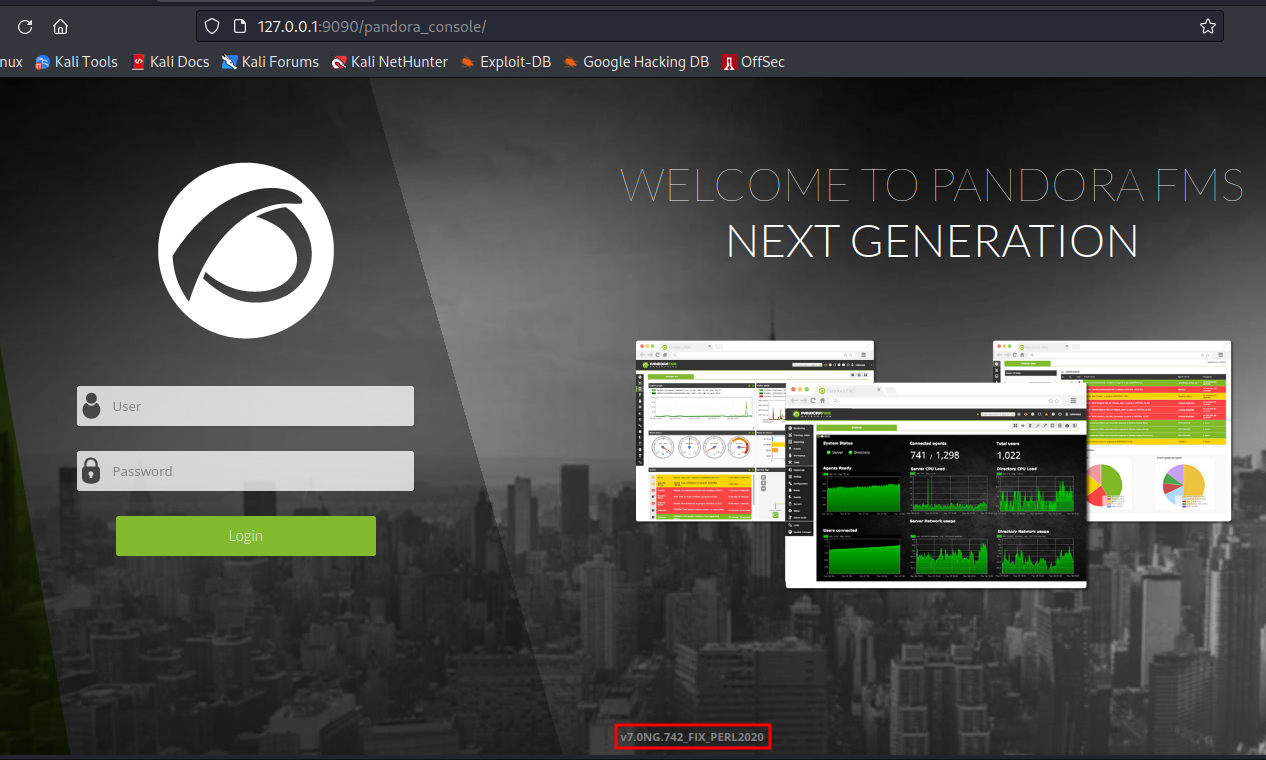
Task: Focus the Password input field
Action: click(245, 471)
